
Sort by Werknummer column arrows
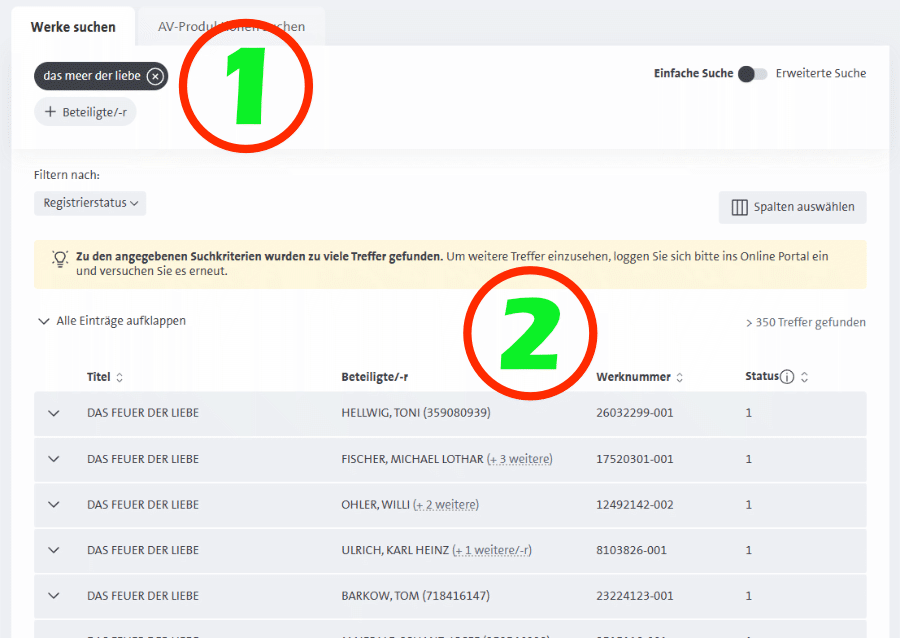[x=680, y=378]
